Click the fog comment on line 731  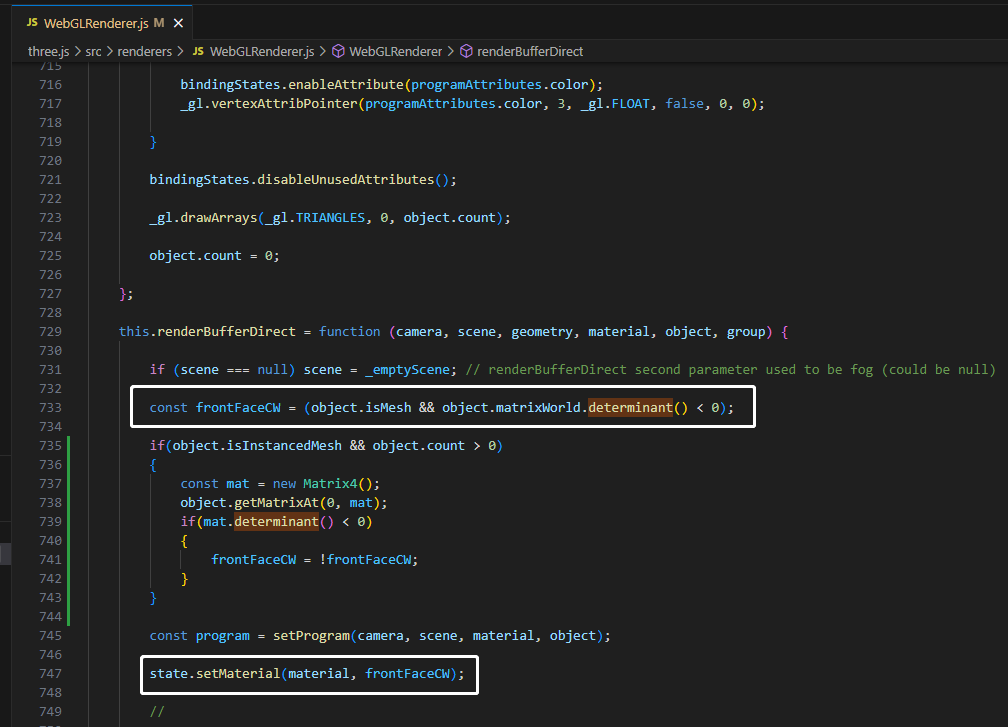point(730,370)
